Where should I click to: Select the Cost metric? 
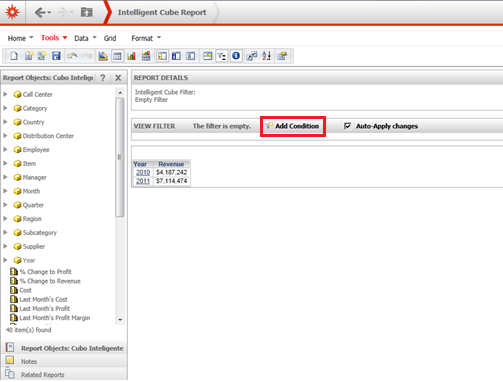tap(25, 290)
